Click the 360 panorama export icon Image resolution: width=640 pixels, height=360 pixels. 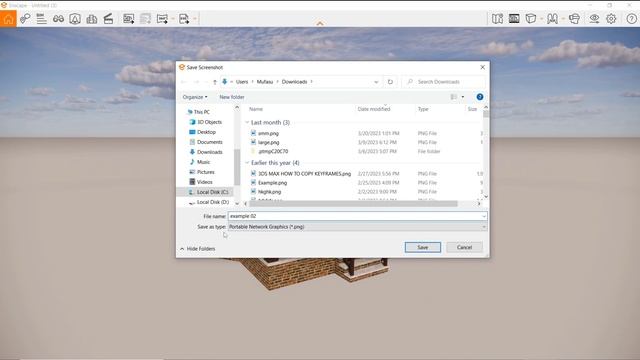(x=162, y=19)
